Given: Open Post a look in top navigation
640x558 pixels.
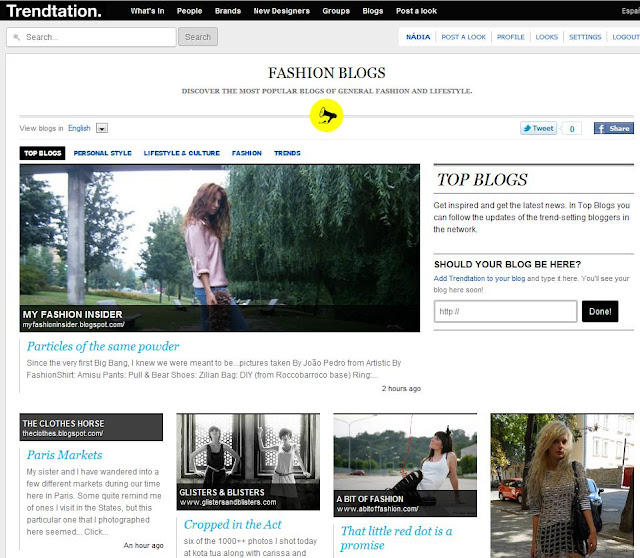Looking at the screenshot, I should pyautogui.click(x=416, y=11).
